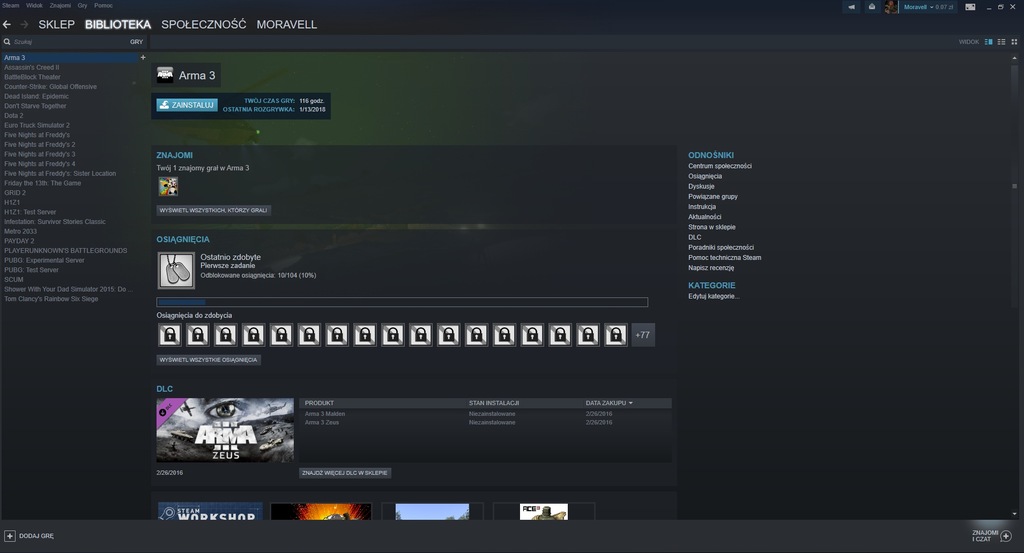Open the Arma 3 Zeus DLC image
This screenshot has height=553, width=1024.
click(x=225, y=430)
